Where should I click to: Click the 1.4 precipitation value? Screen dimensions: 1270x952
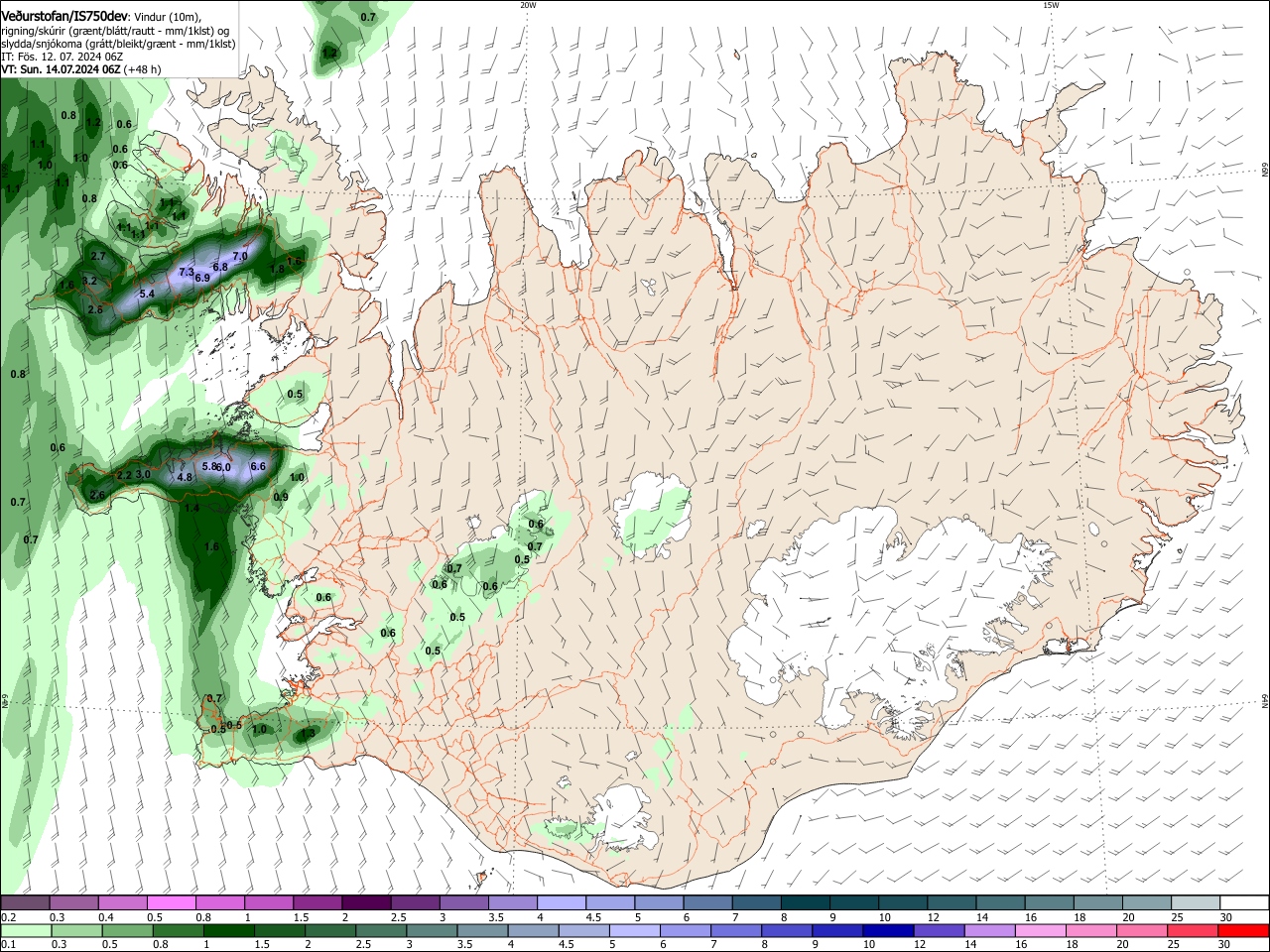pyautogui.click(x=192, y=509)
